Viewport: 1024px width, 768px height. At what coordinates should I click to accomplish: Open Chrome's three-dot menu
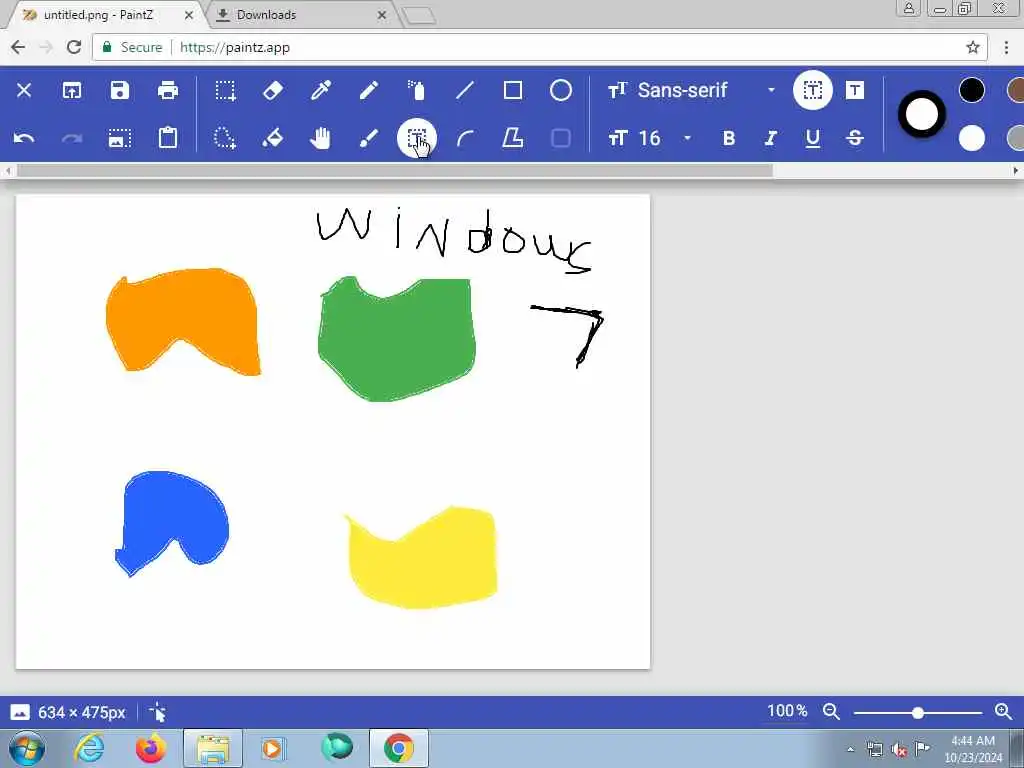[1006, 47]
